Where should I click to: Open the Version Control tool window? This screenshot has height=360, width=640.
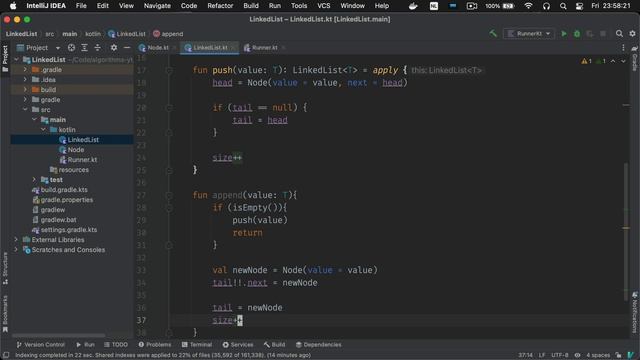(x=40, y=345)
